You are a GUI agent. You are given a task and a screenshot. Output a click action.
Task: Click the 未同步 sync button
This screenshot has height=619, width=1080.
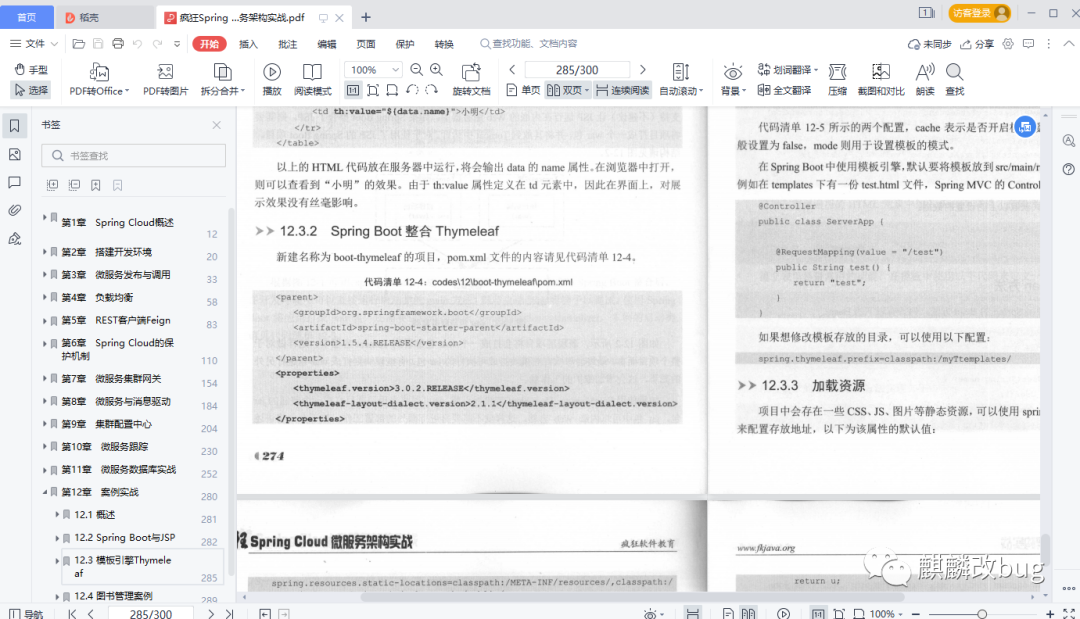(x=929, y=43)
